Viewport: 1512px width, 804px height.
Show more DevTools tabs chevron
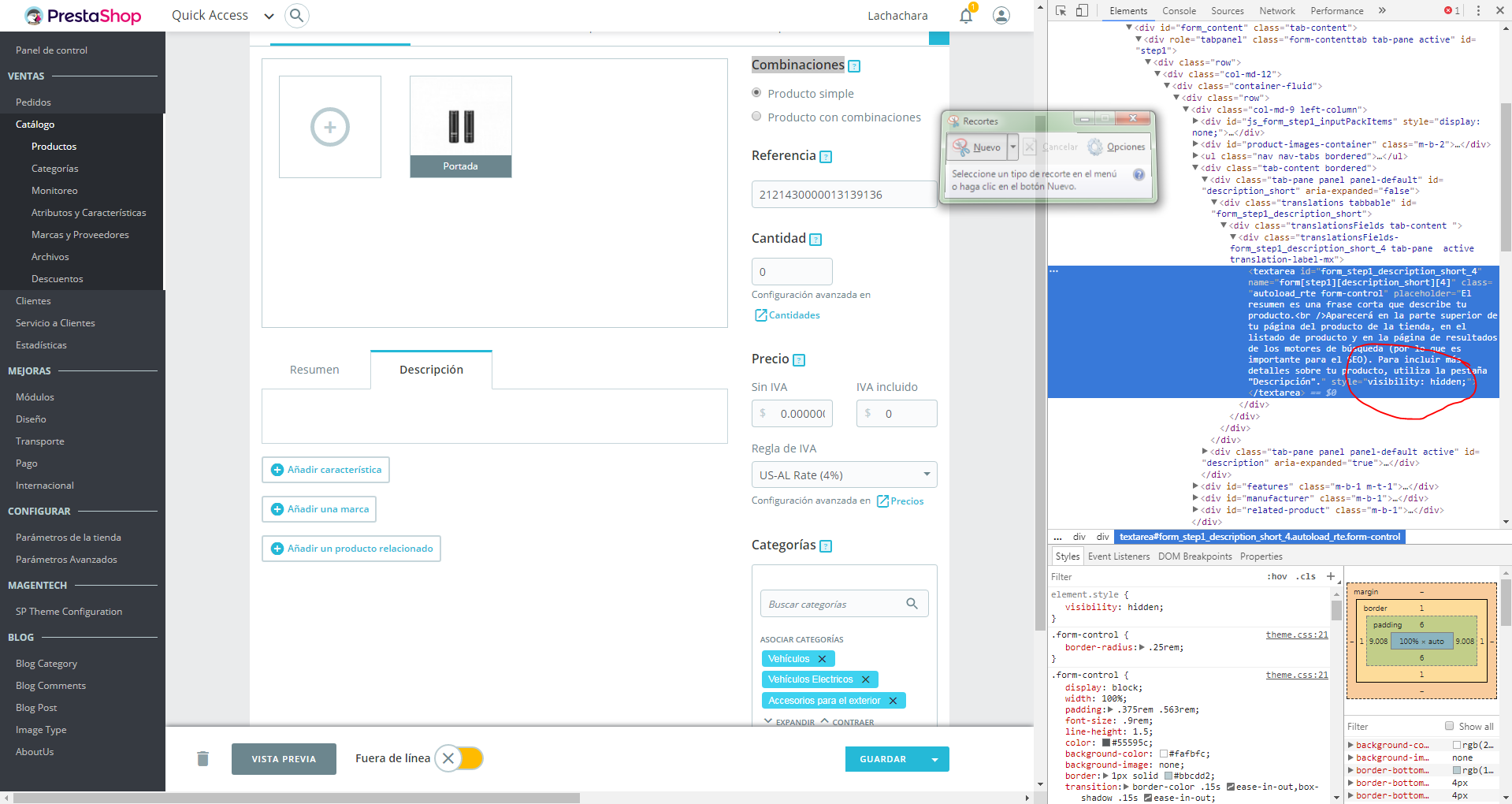(1382, 11)
